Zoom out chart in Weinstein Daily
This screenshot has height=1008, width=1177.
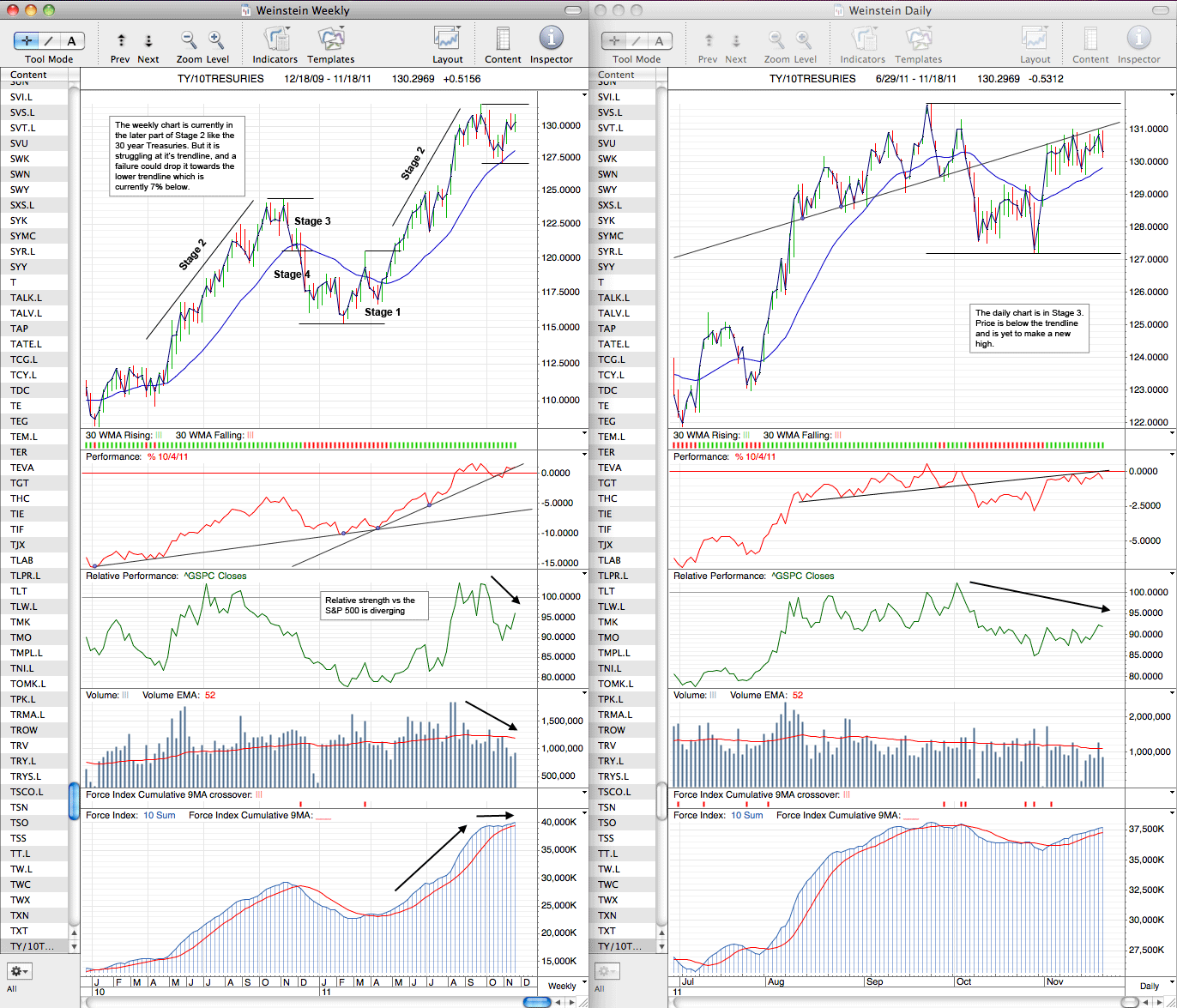776,39
